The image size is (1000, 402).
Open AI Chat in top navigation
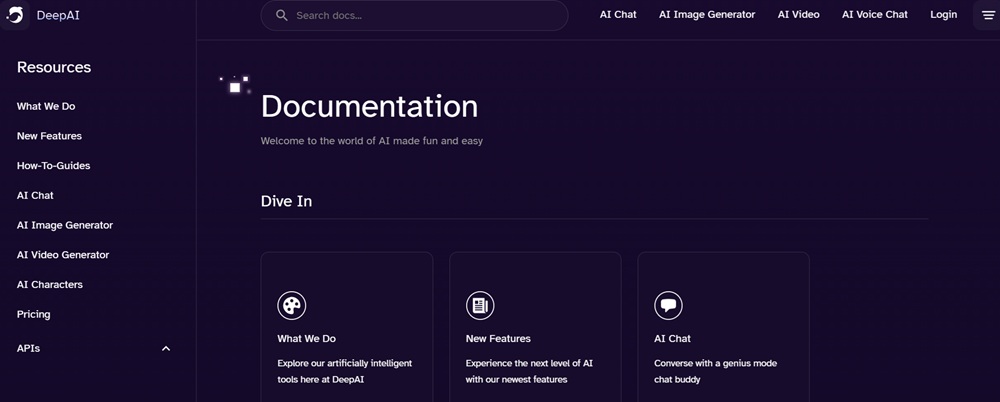click(x=618, y=15)
